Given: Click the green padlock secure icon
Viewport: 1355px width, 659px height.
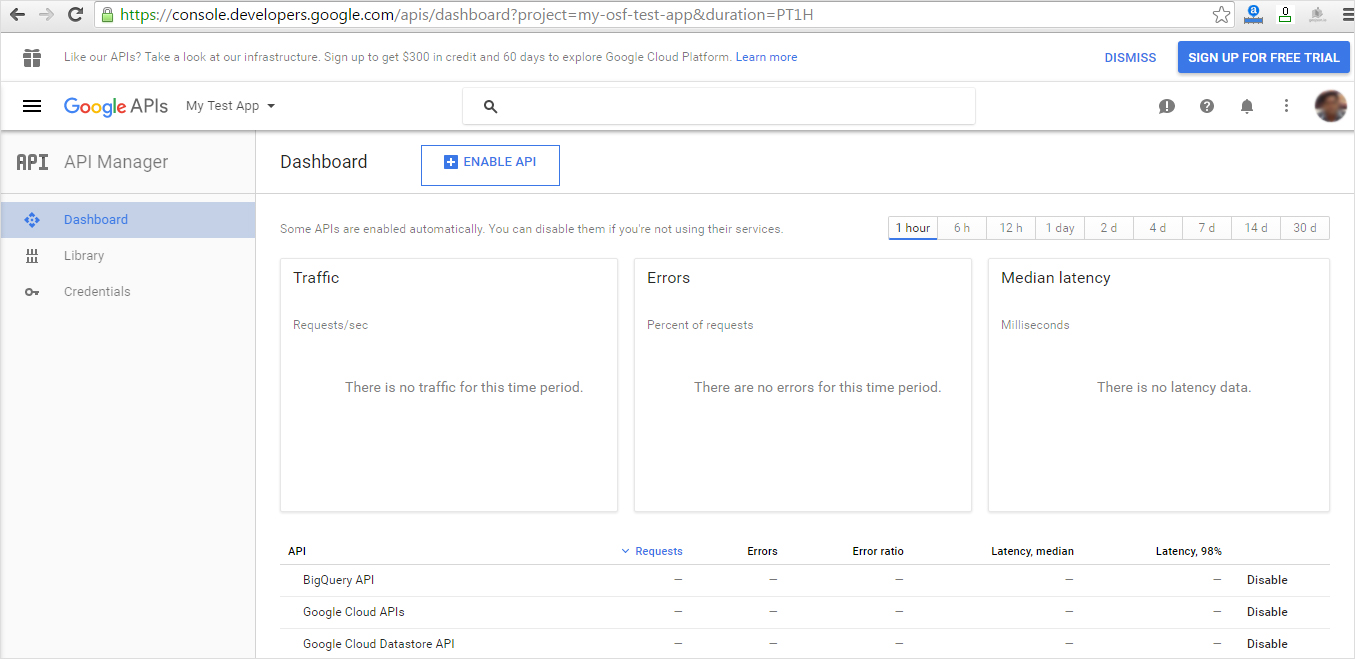Looking at the screenshot, I should pos(108,15).
